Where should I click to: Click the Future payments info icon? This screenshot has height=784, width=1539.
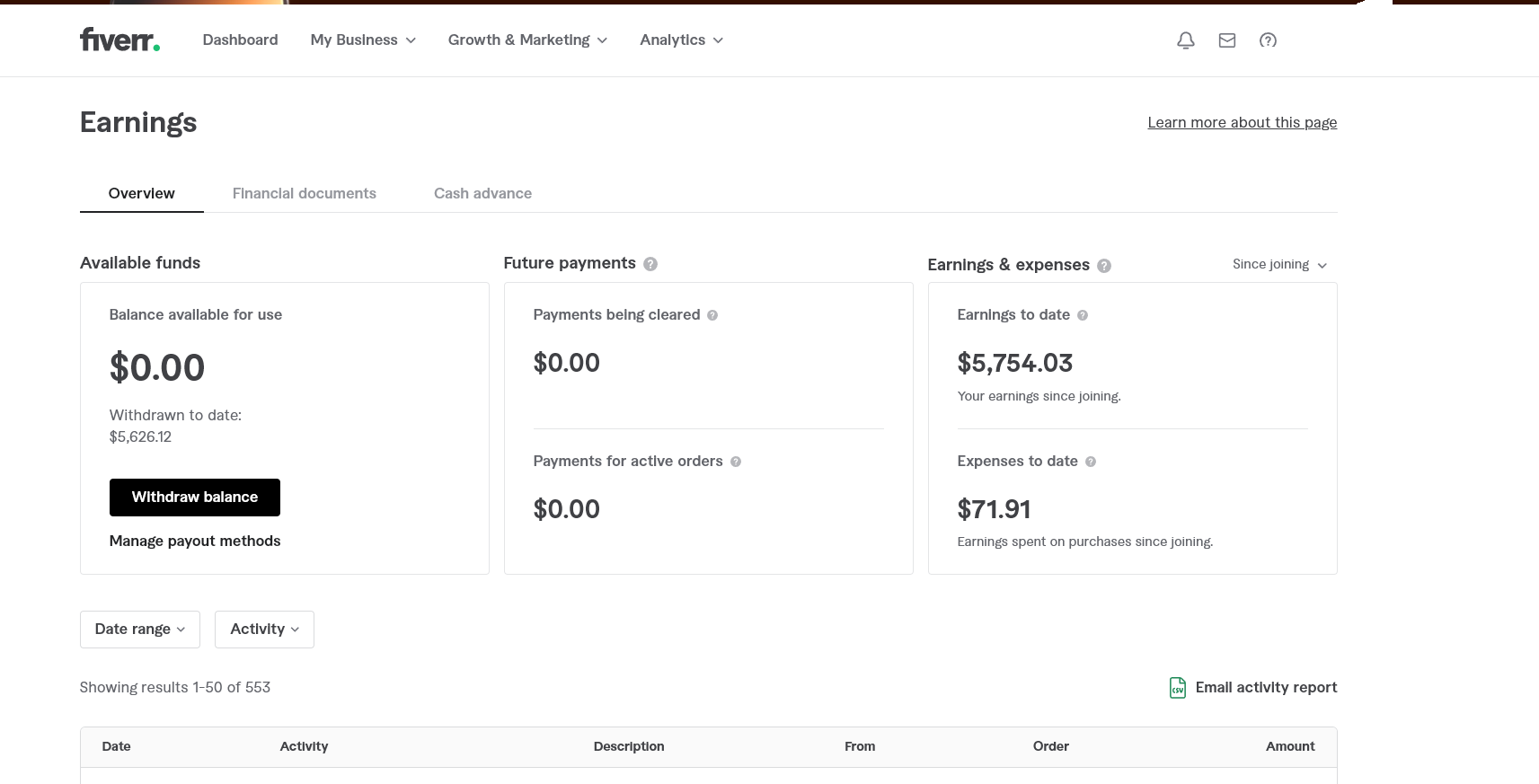pos(650,264)
